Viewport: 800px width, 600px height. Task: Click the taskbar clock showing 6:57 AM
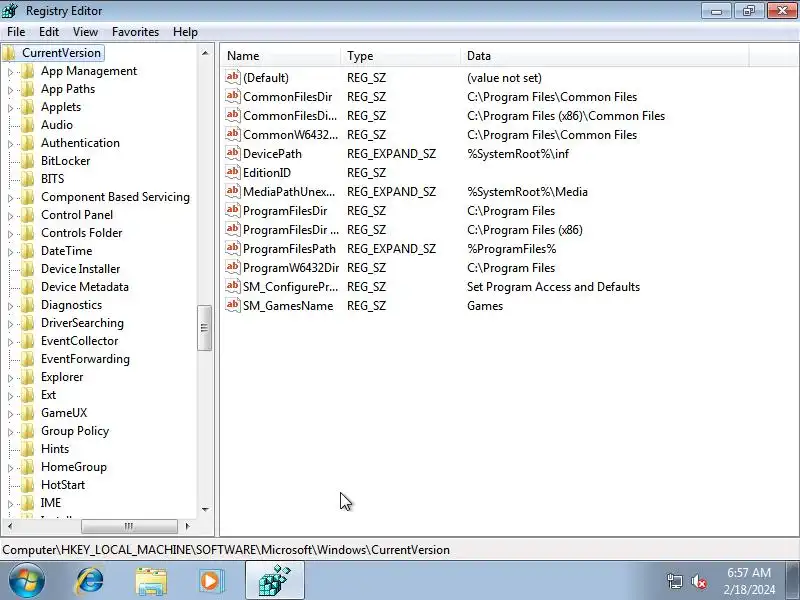(x=749, y=581)
